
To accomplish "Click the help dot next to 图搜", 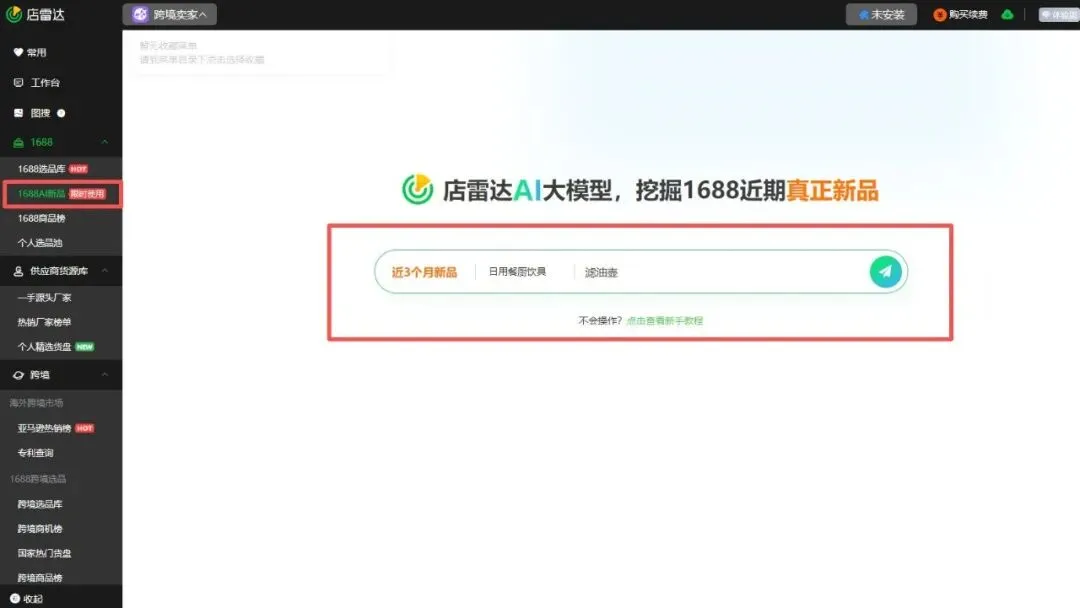I will pos(61,113).
